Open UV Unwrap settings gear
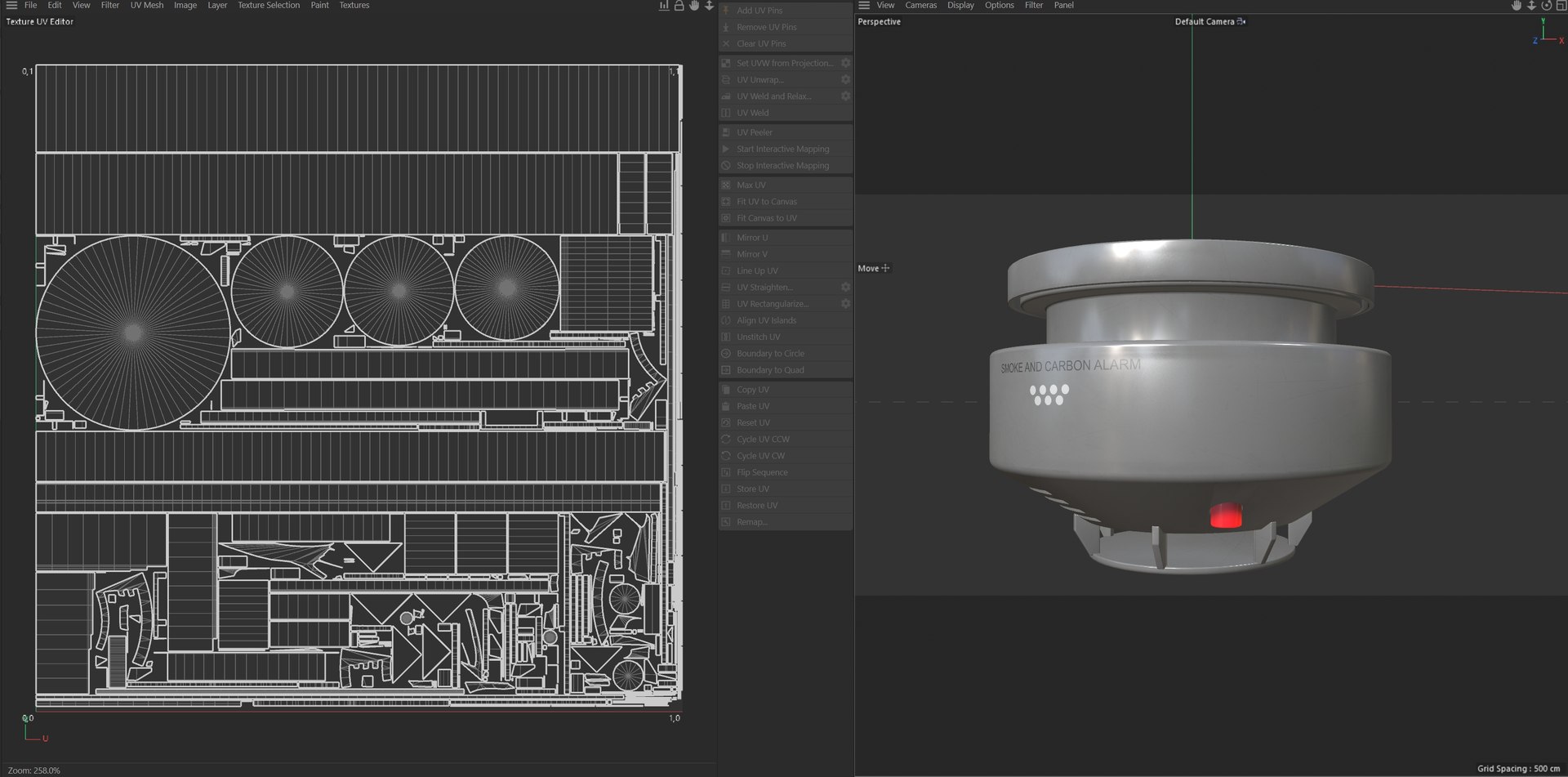Screen dimensions: 1568x777 [x=845, y=79]
